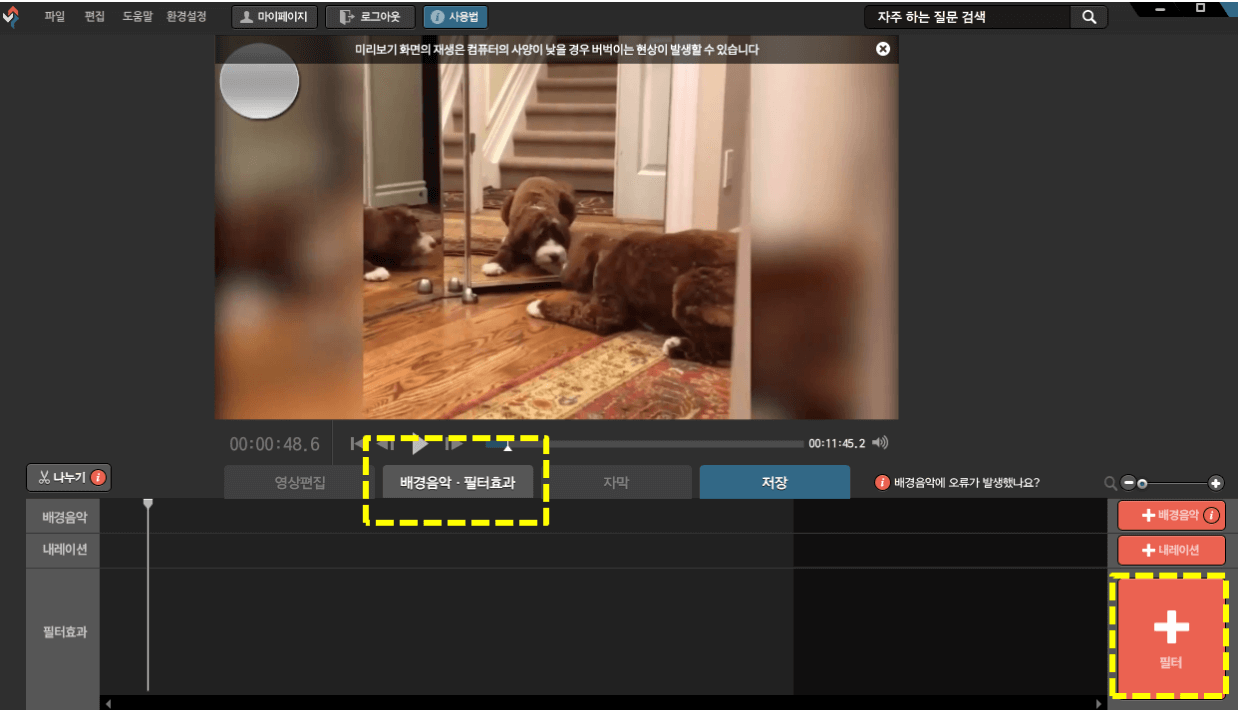
Task: Click the timeline zoom slider handle
Action: [1142, 483]
